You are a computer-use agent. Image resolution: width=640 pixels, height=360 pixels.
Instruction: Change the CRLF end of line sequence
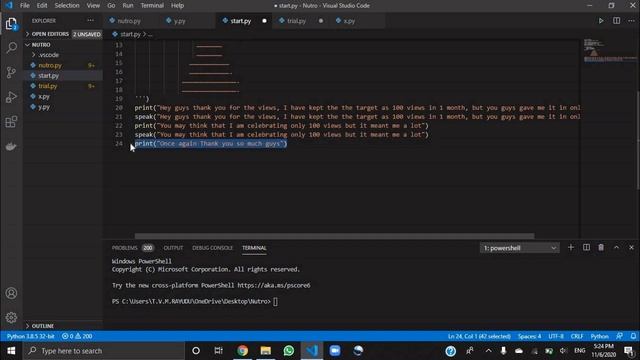coord(577,336)
